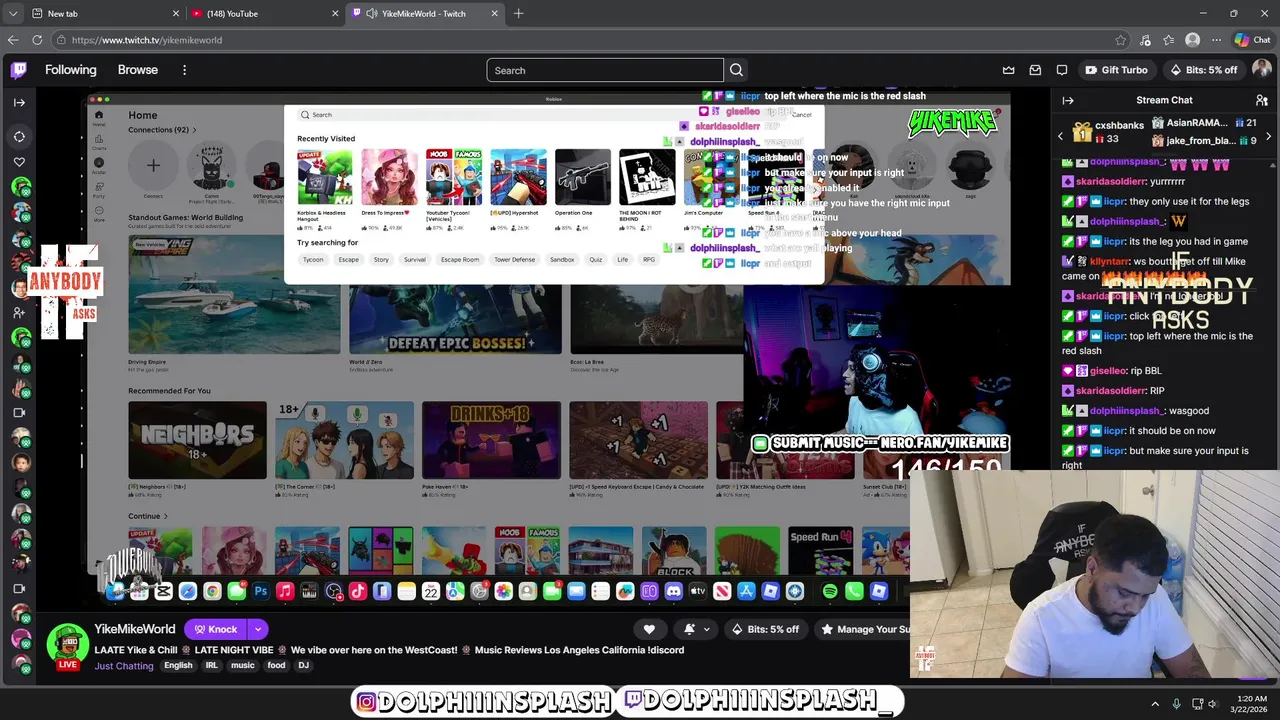The image size is (1280, 720).
Task: Click the Windows network tray icon
Action: tap(1198, 704)
